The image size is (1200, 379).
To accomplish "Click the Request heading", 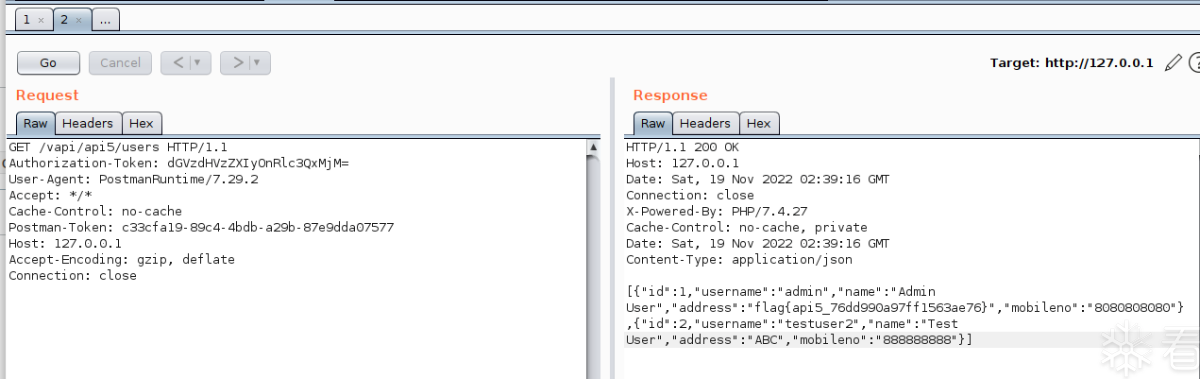I will (x=47, y=95).
